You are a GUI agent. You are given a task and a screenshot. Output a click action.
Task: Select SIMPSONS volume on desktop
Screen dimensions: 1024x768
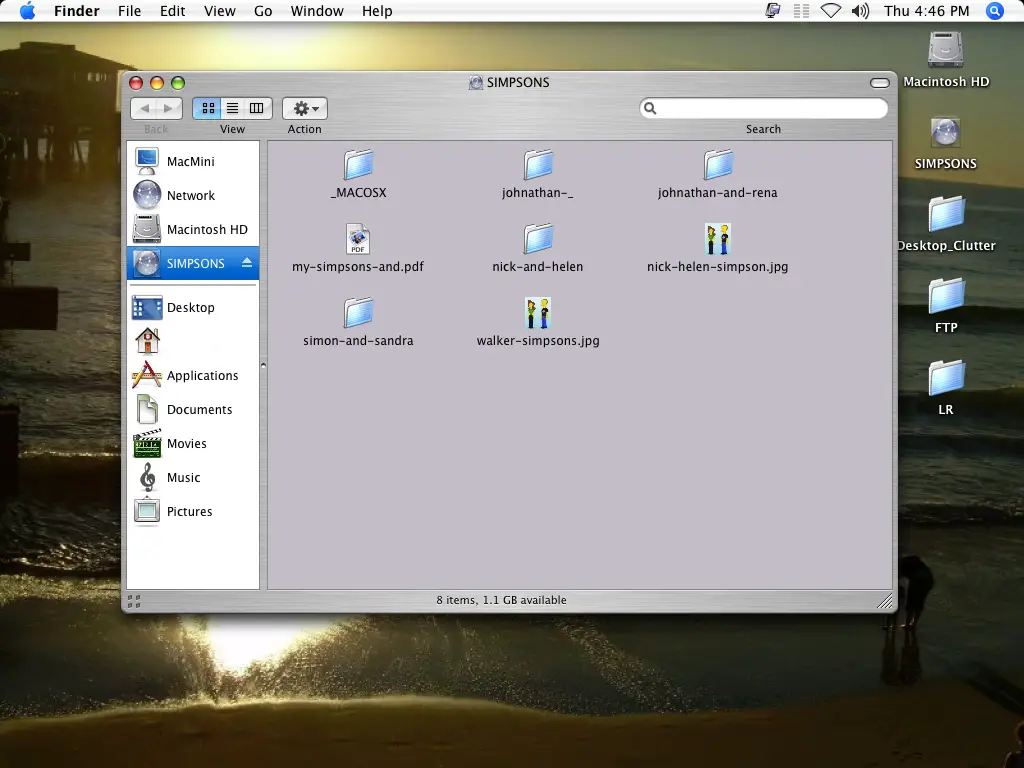tap(946, 133)
